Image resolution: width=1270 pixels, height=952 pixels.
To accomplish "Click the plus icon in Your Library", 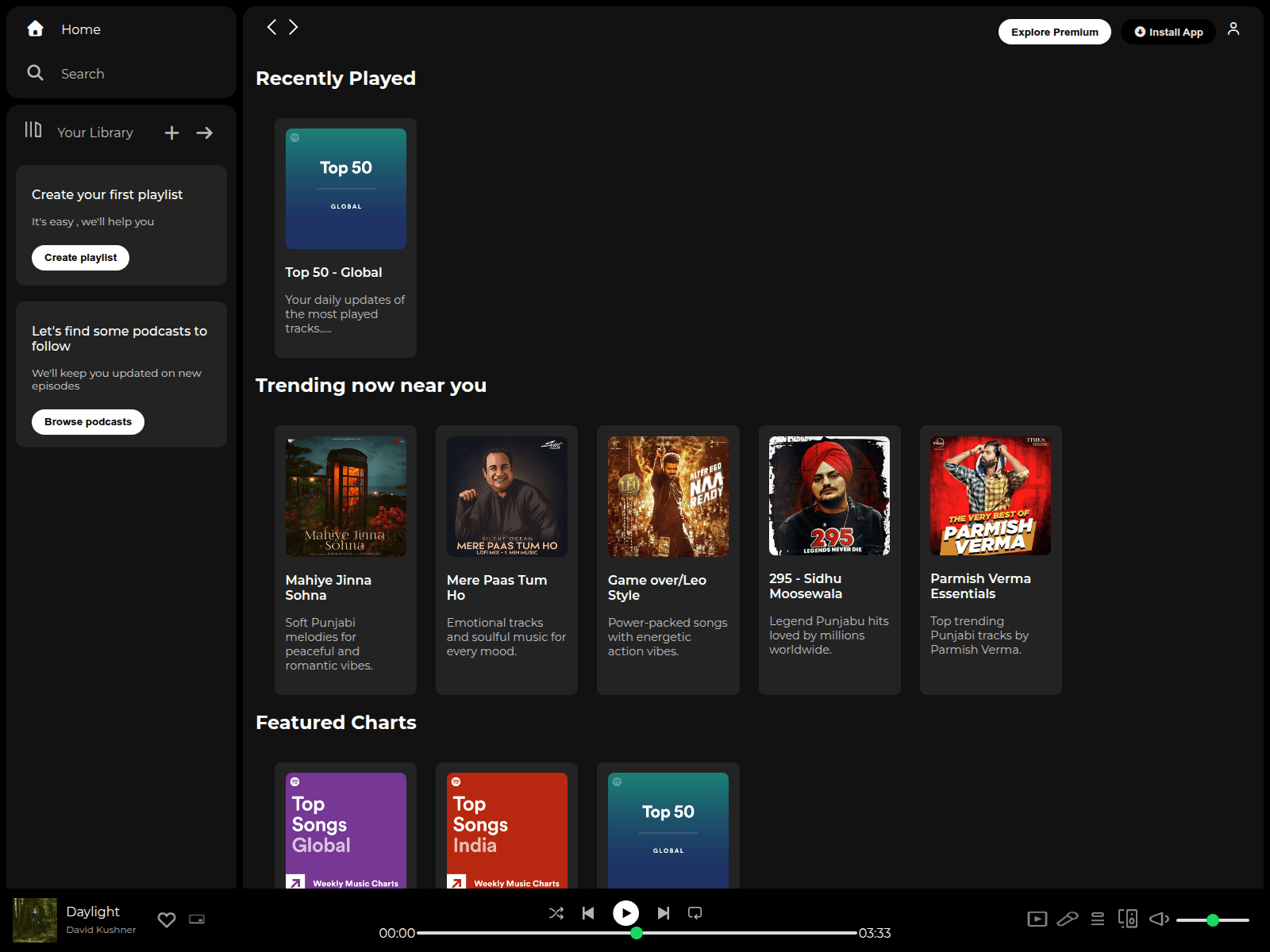I will coord(171,132).
